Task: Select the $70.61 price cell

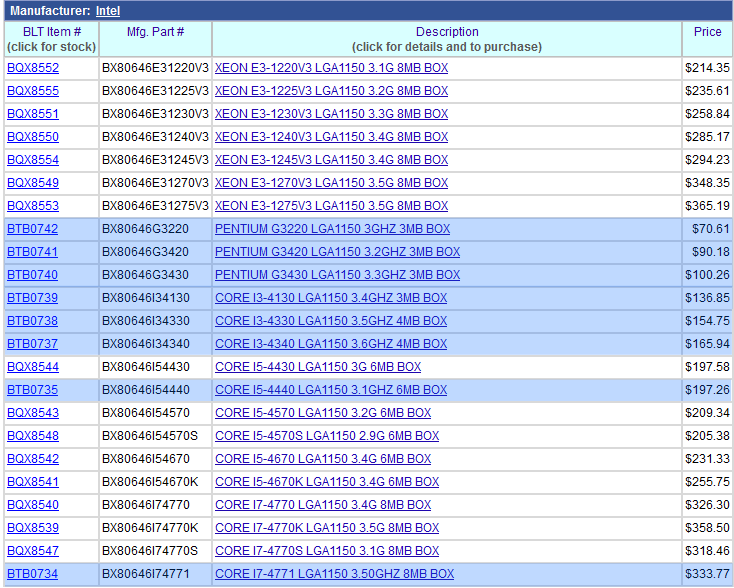Action: tap(707, 229)
